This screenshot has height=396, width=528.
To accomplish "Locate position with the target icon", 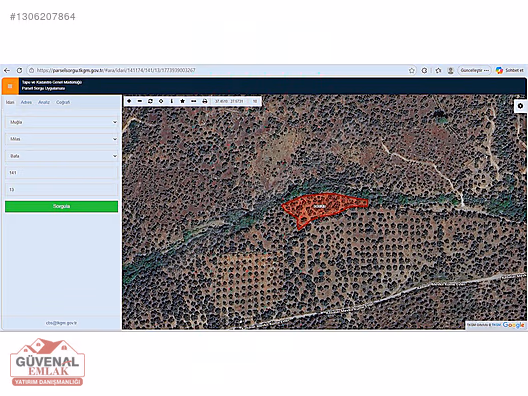I will [x=161, y=101].
